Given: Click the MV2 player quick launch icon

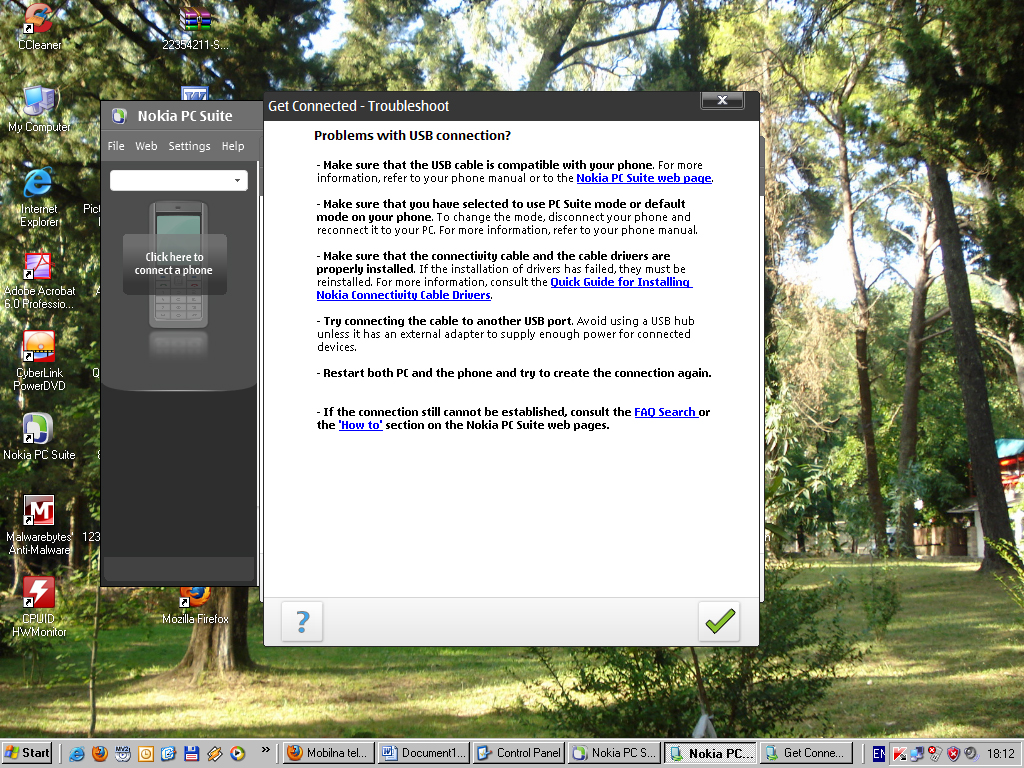Looking at the screenshot, I should 123,753.
